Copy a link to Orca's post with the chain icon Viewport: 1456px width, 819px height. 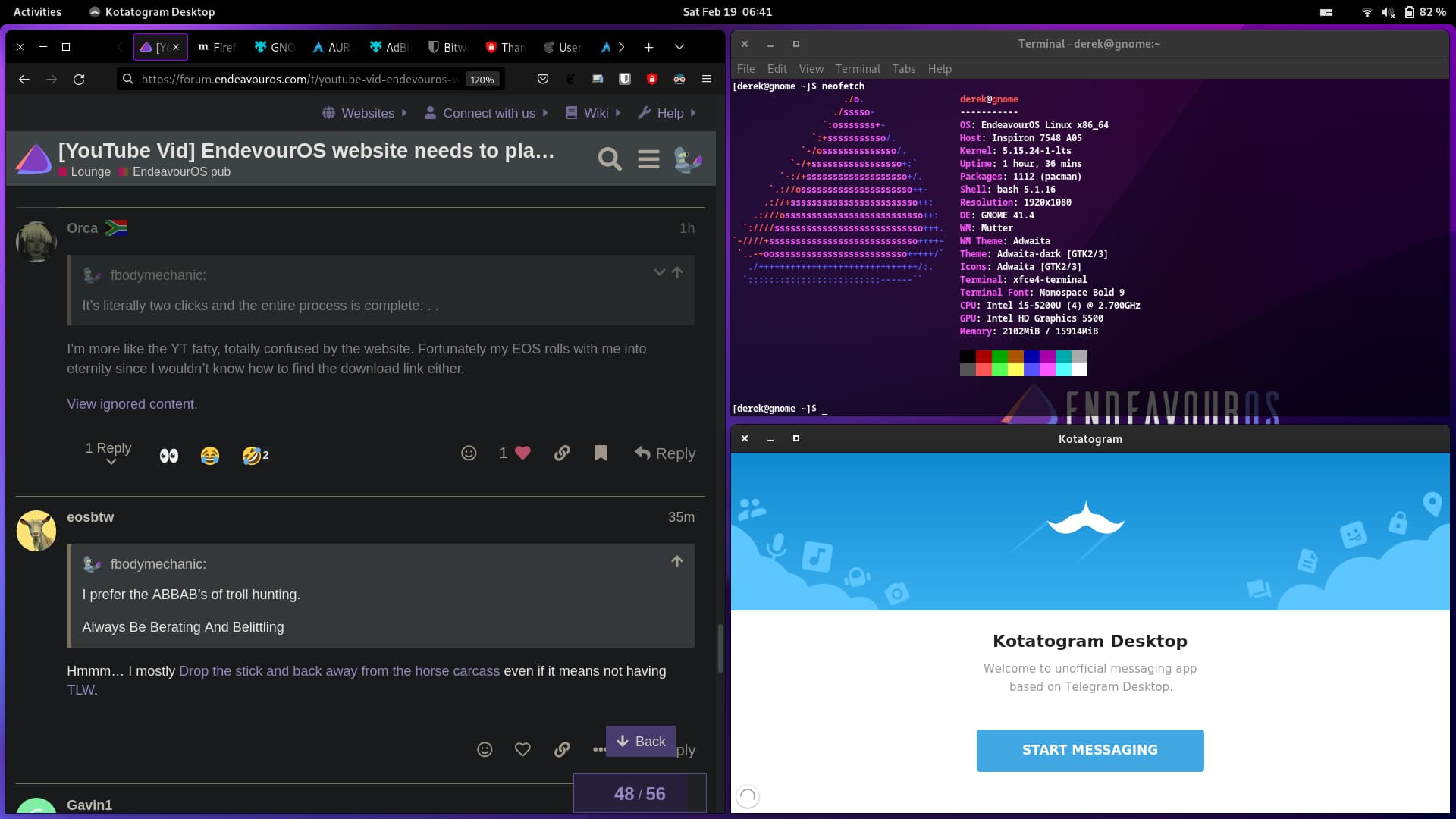coord(562,453)
